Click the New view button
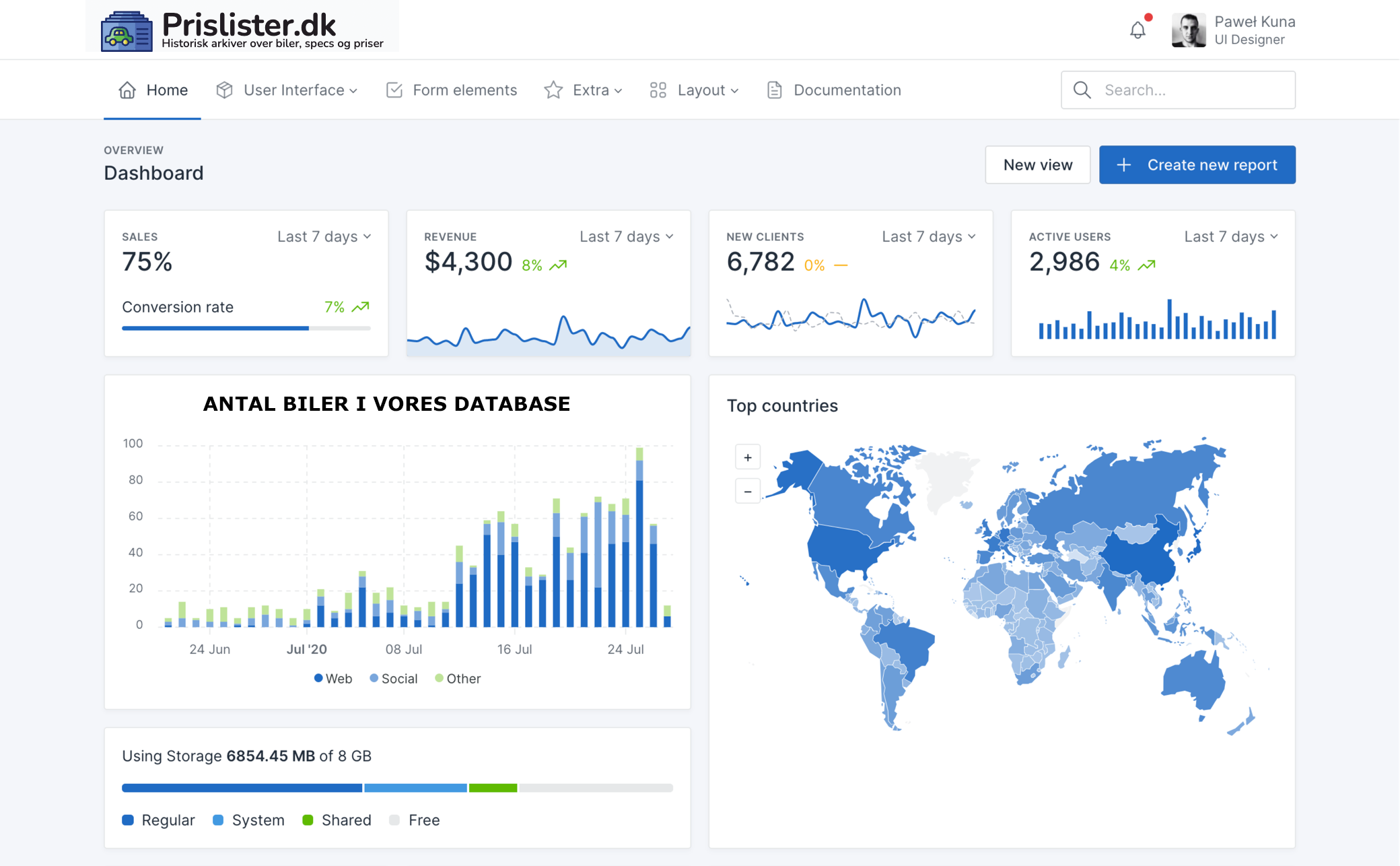1400x866 pixels. [1037, 165]
